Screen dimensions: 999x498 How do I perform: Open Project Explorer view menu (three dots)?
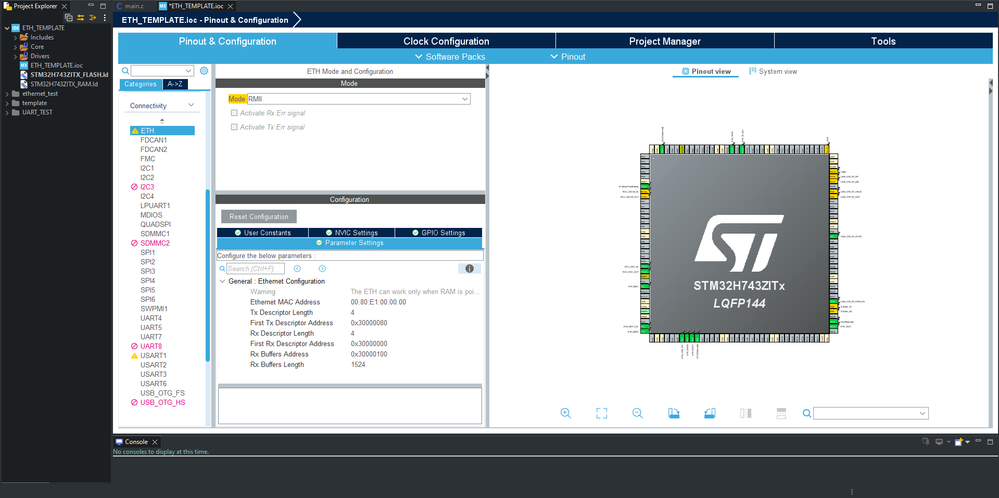pos(104,17)
